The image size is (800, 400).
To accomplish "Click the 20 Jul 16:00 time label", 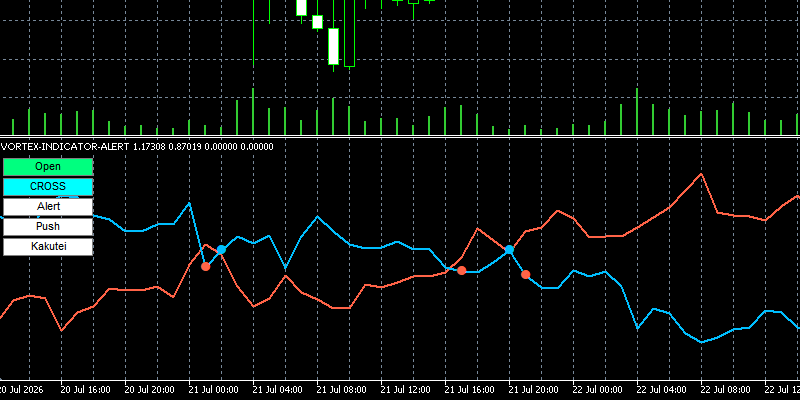I will pyautogui.click(x=85, y=390).
